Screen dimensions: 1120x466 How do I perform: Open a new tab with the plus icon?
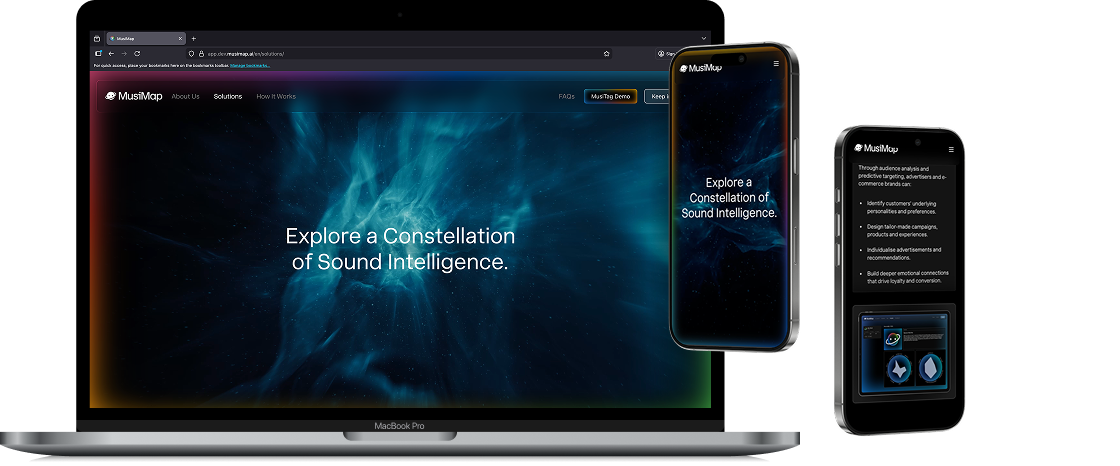tap(193, 39)
